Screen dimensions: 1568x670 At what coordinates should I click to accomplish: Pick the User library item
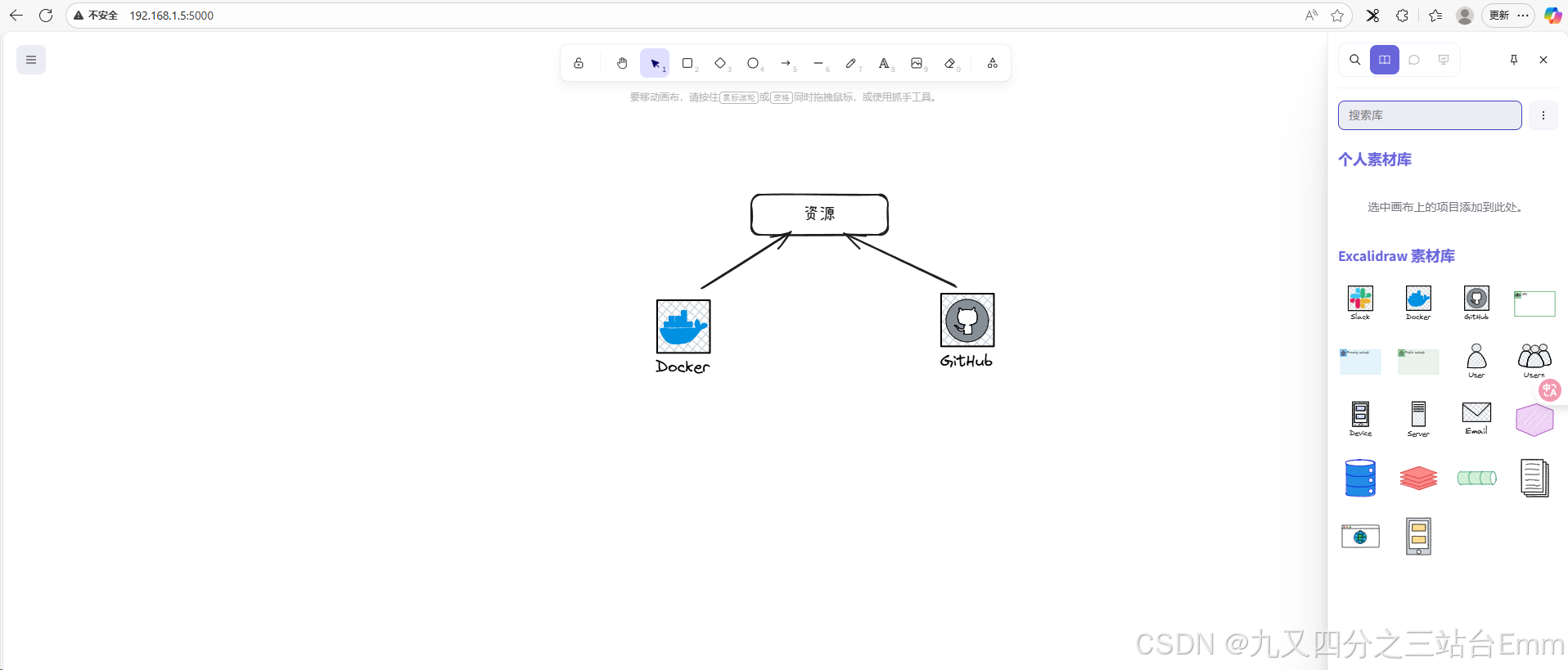pos(1476,362)
